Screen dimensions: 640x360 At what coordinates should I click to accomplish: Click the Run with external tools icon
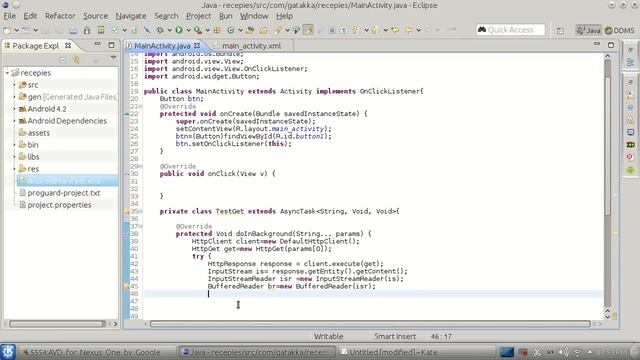coord(198,30)
